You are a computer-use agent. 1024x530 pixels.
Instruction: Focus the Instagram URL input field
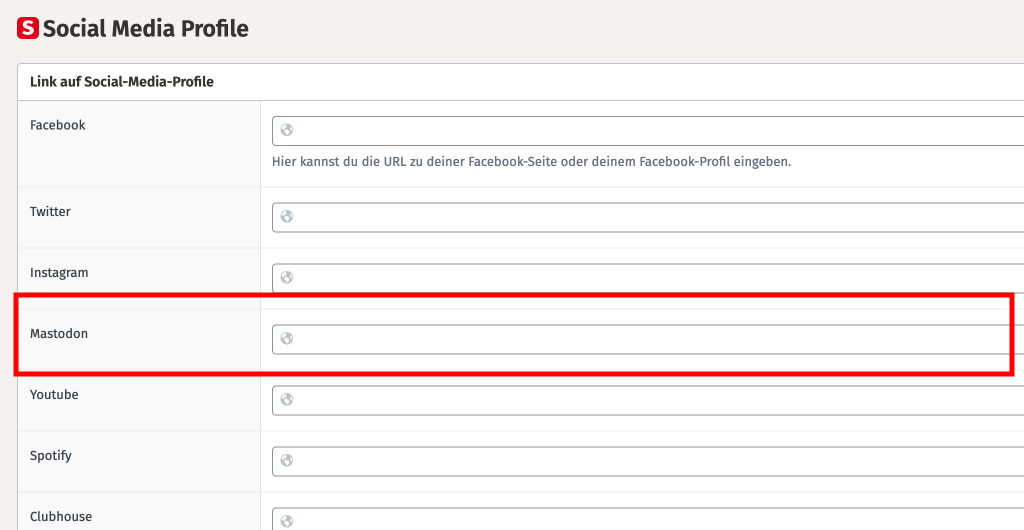coord(650,278)
